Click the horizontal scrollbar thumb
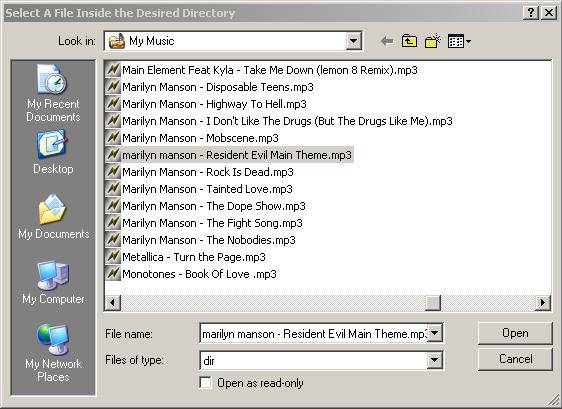Screen dimensions: 562x409 [433, 303]
